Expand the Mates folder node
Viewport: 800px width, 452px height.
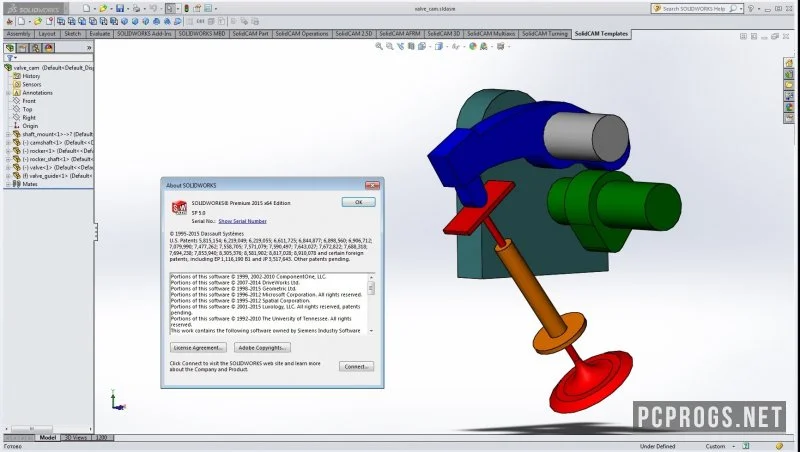8,184
